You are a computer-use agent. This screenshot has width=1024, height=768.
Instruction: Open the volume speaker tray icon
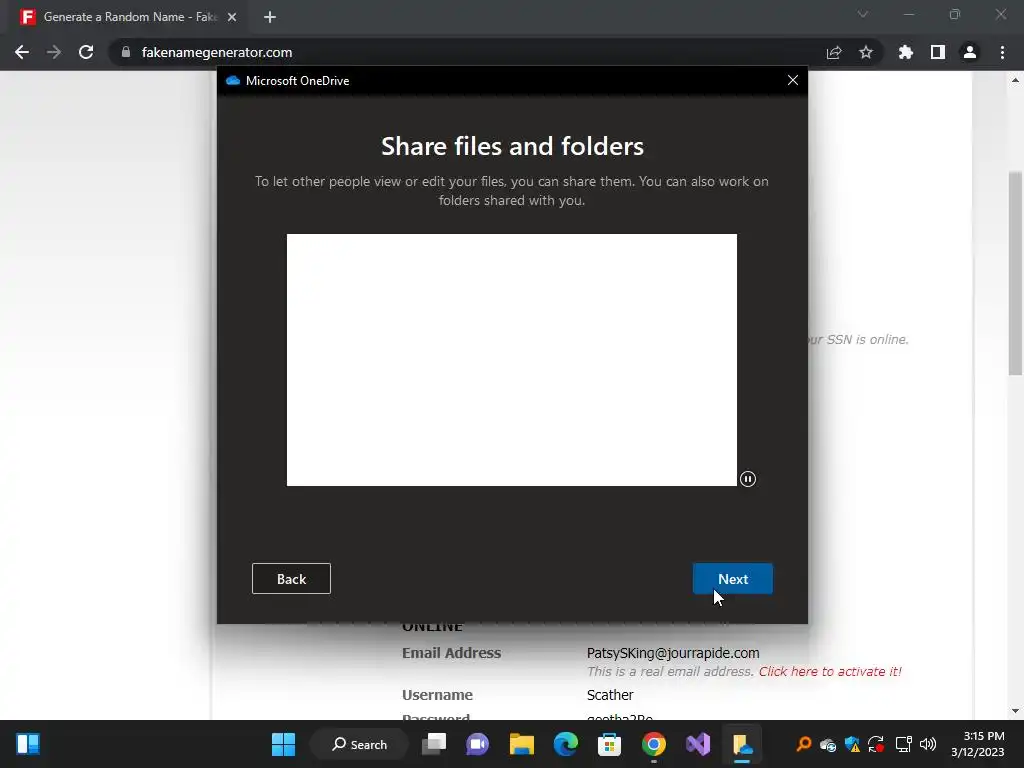pos(927,744)
